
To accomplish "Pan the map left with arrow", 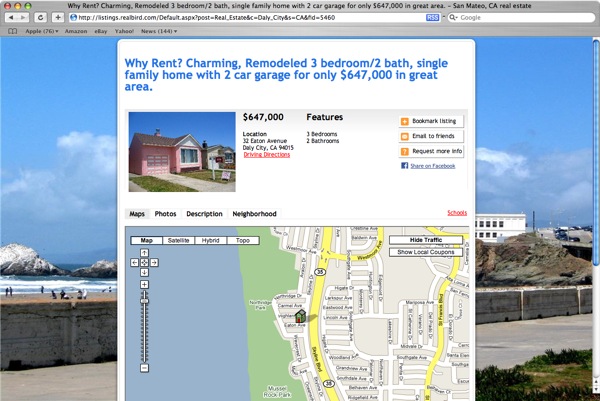I will [135, 262].
